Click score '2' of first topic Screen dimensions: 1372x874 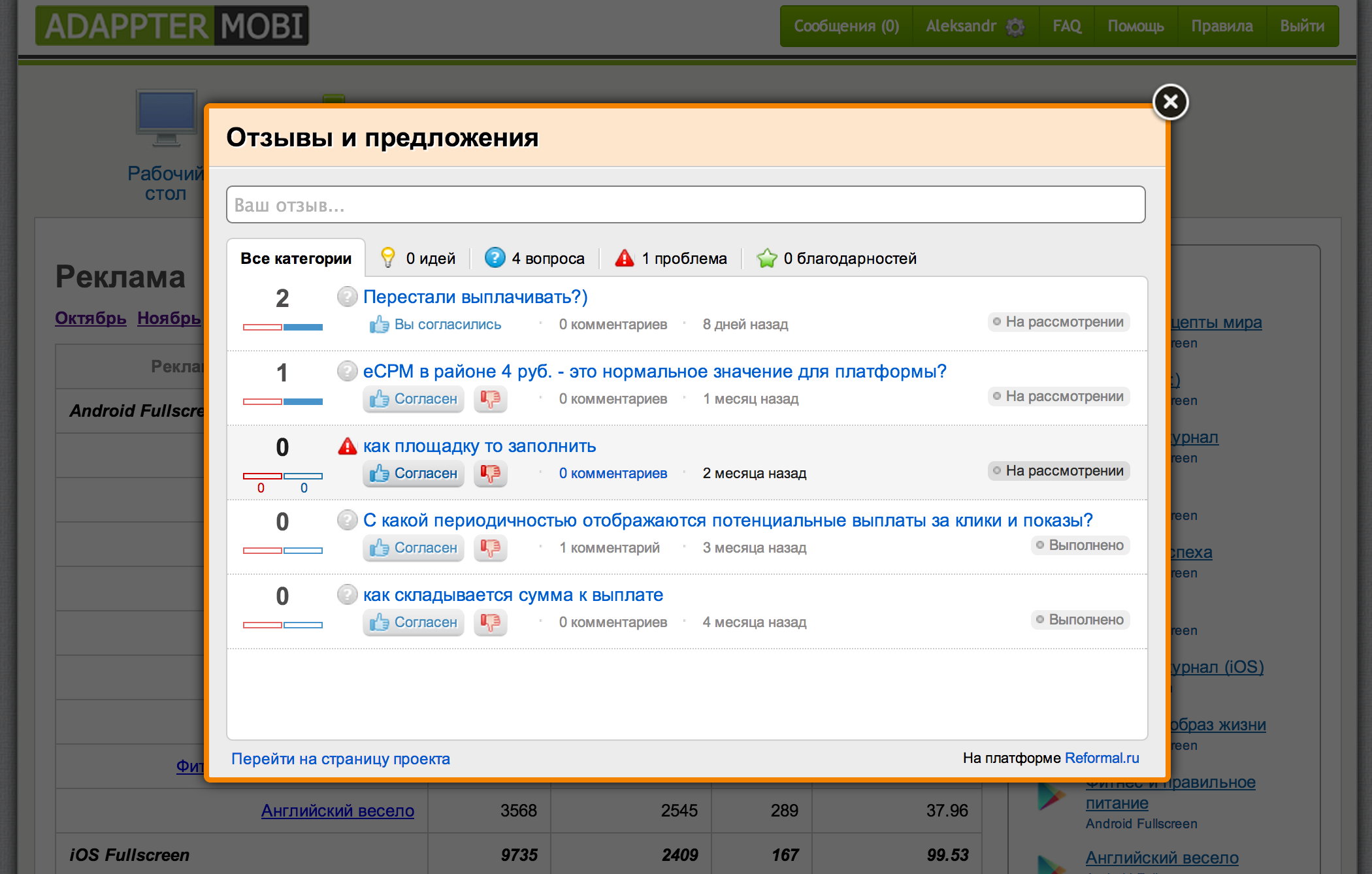point(282,299)
